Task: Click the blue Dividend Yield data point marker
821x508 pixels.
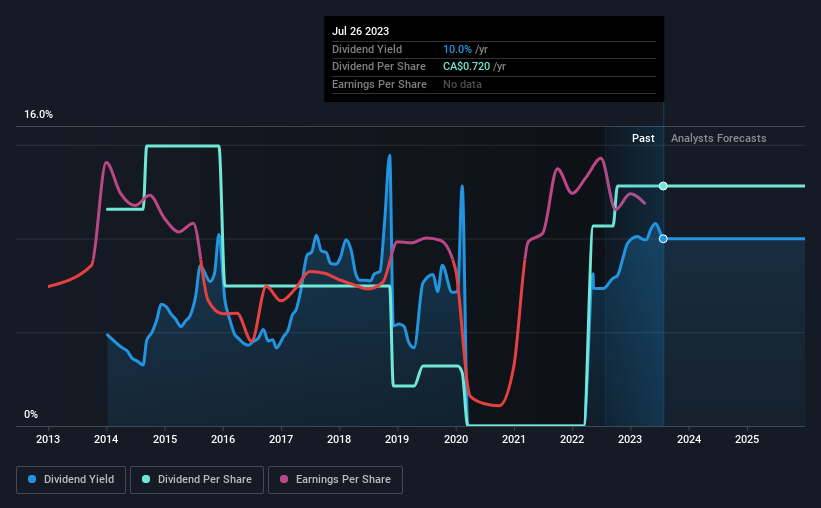Action: click(x=663, y=239)
